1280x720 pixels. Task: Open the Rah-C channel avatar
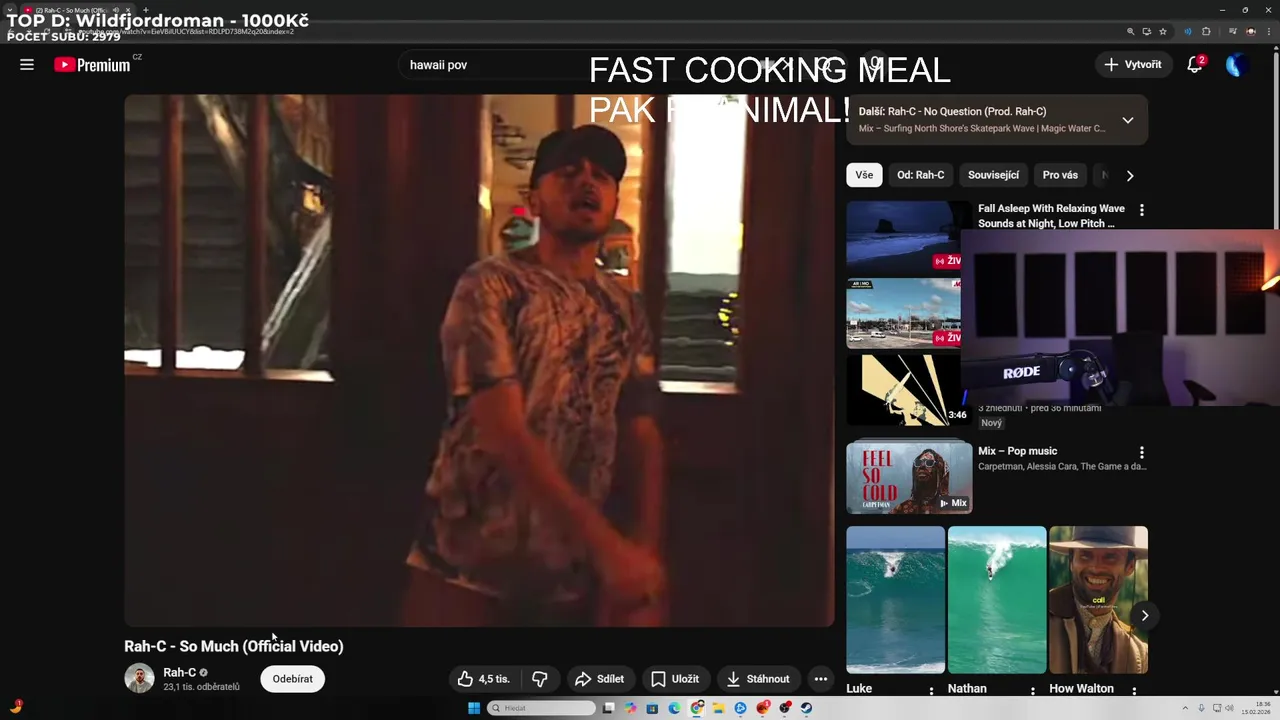139,678
